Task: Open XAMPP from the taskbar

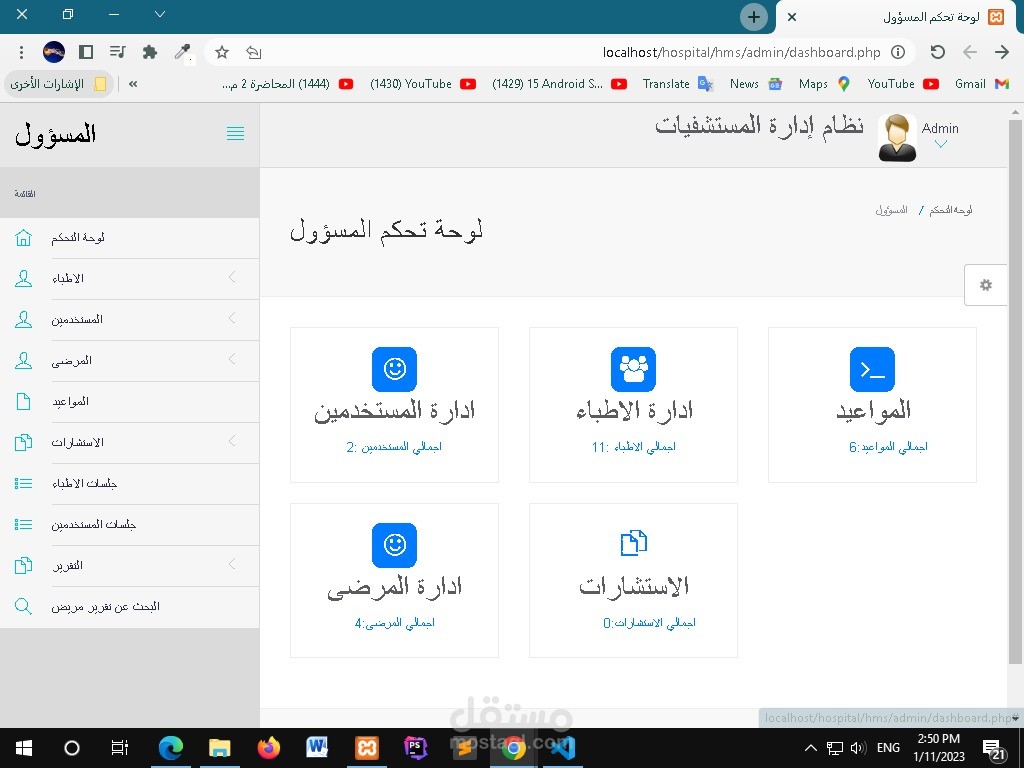Action: [x=366, y=748]
